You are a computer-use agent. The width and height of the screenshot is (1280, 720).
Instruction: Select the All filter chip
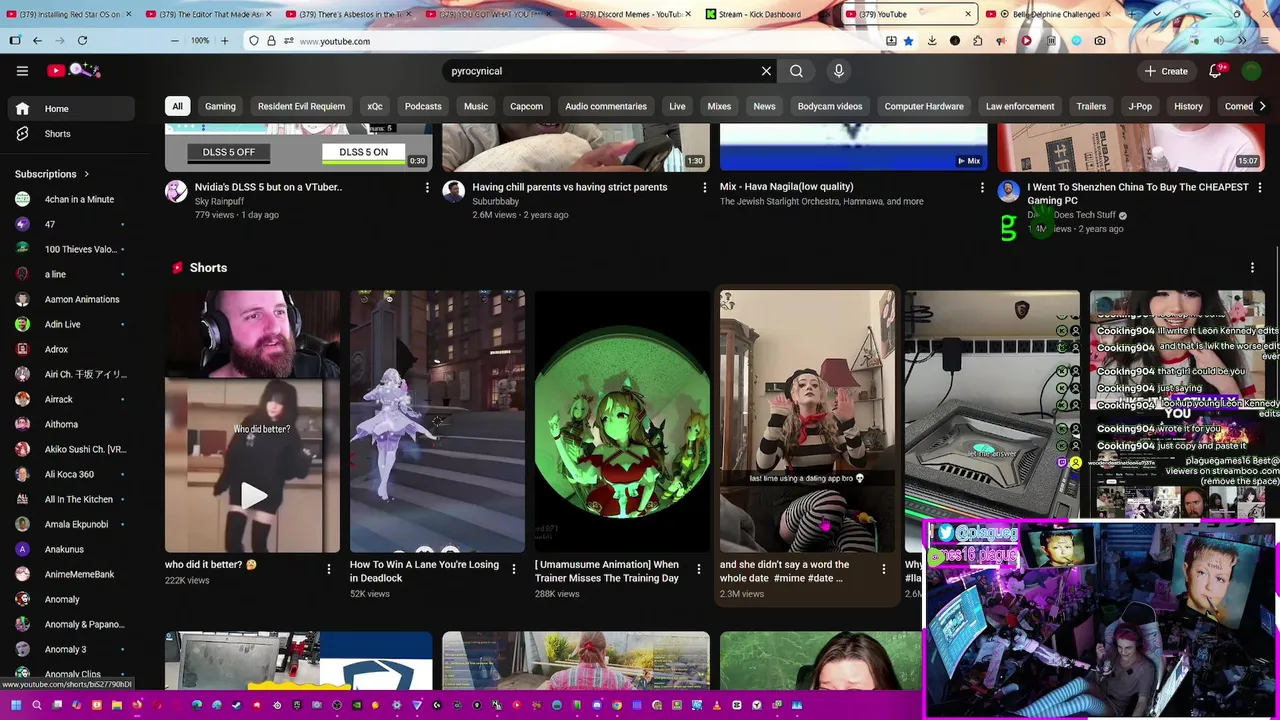pyautogui.click(x=177, y=106)
